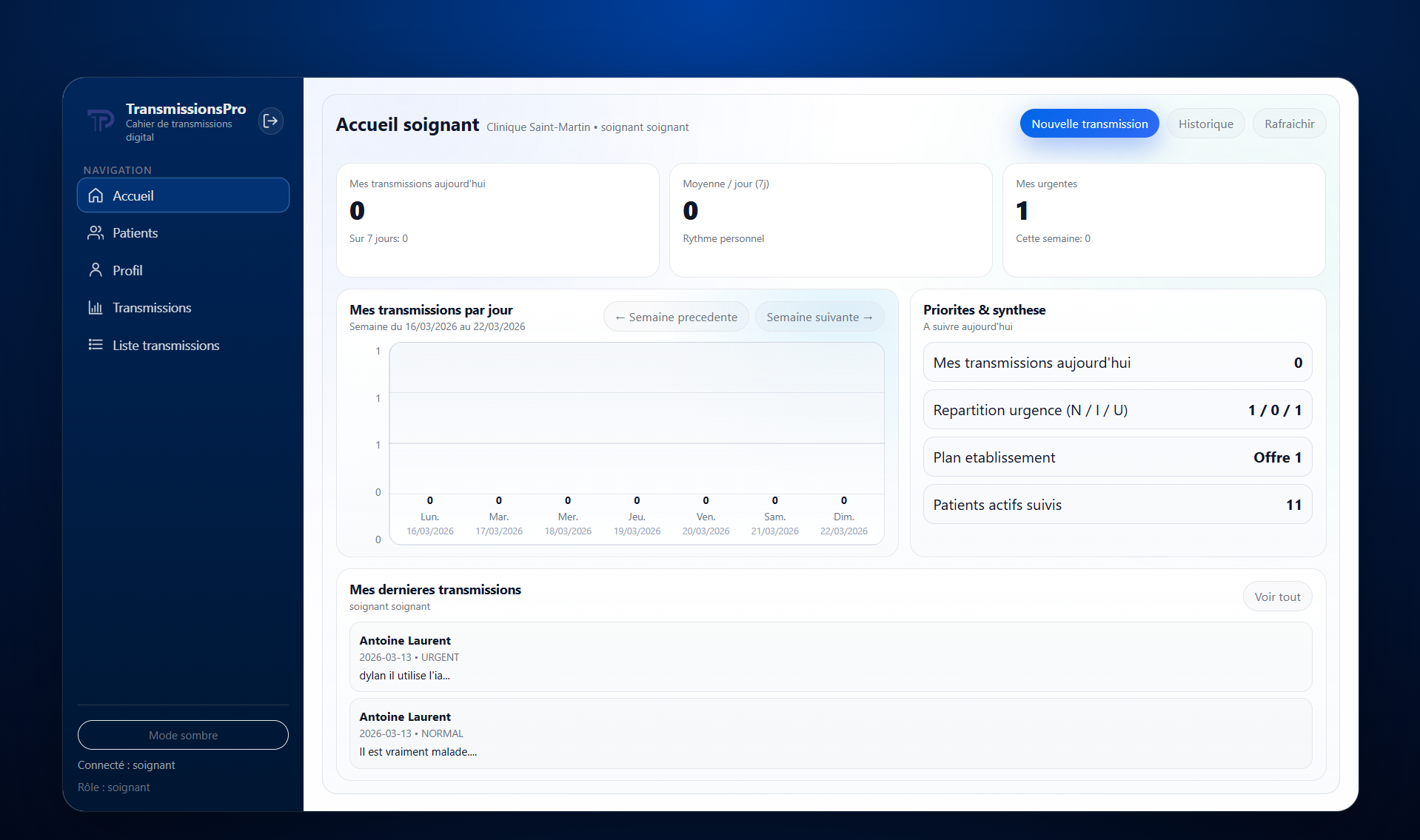Go to previous week in chart
This screenshot has width=1420, height=840.
676,317
